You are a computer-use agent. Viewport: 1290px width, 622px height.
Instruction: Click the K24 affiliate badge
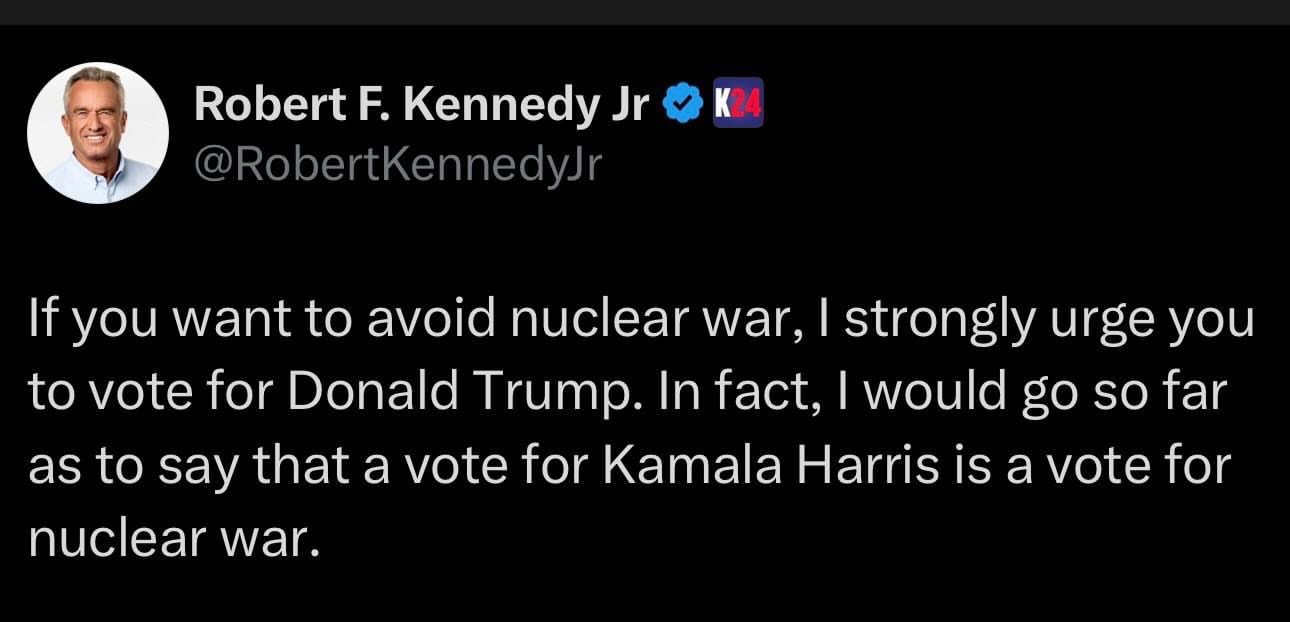click(x=737, y=102)
